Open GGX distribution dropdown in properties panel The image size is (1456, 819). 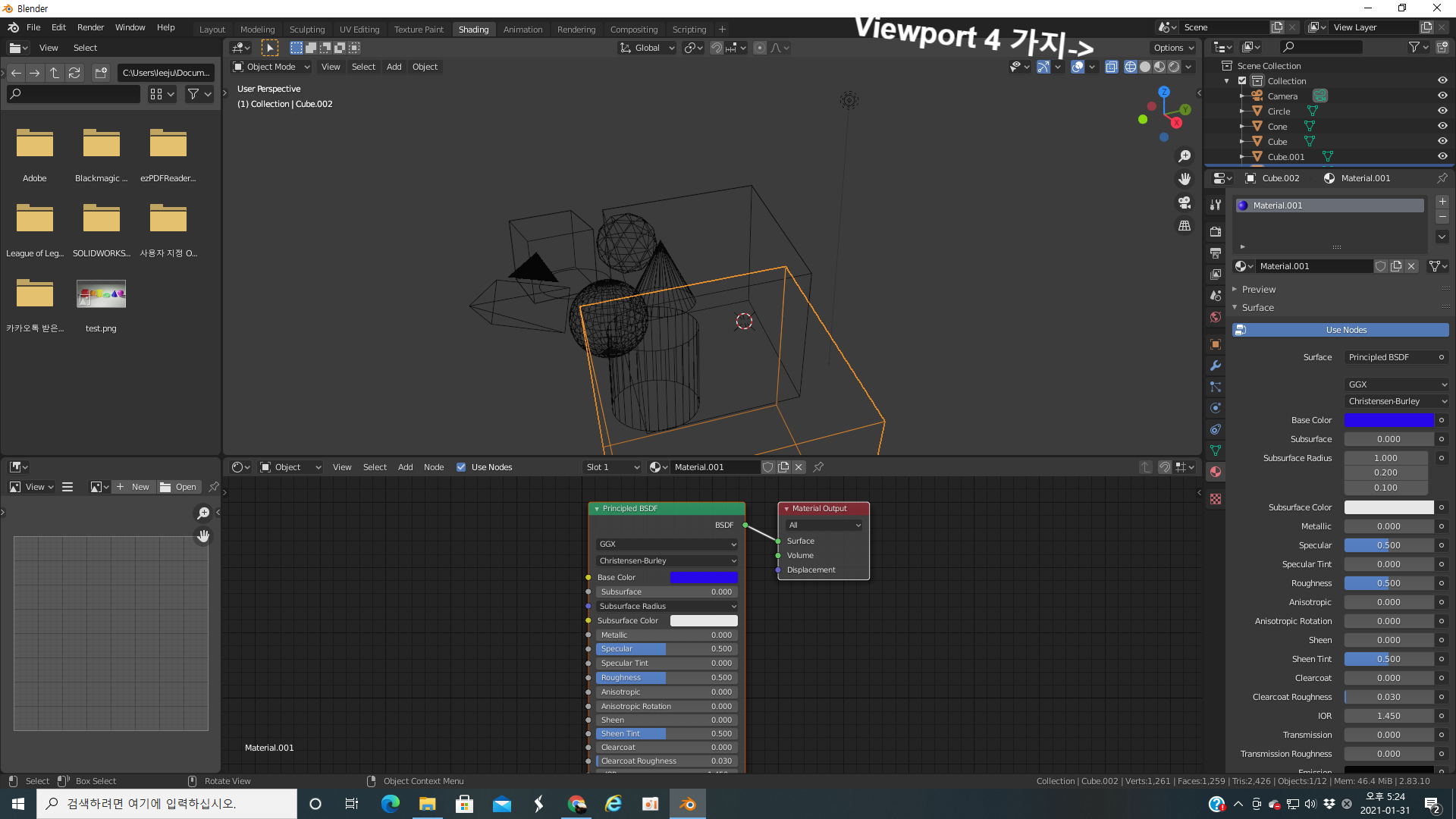pyautogui.click(x=1397, y=384)
